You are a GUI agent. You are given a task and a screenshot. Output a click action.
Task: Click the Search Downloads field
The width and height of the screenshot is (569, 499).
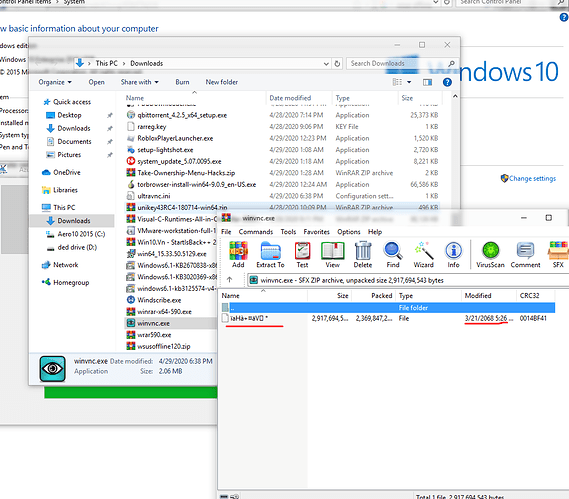pos(401,64)
